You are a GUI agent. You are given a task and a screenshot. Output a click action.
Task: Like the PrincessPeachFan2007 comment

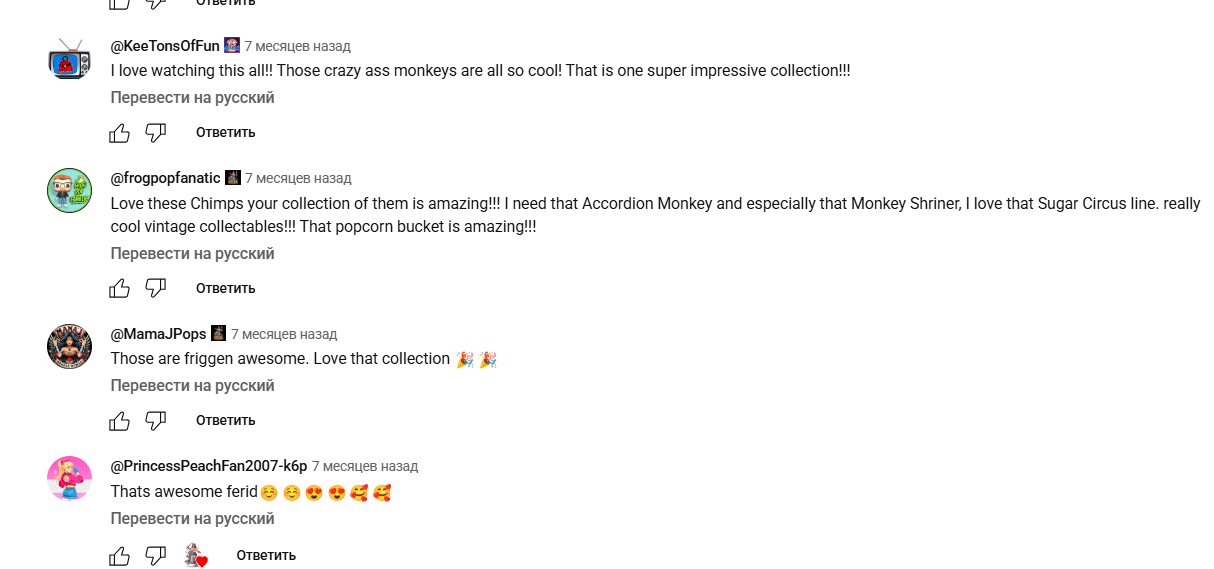(x=120, y=555)
